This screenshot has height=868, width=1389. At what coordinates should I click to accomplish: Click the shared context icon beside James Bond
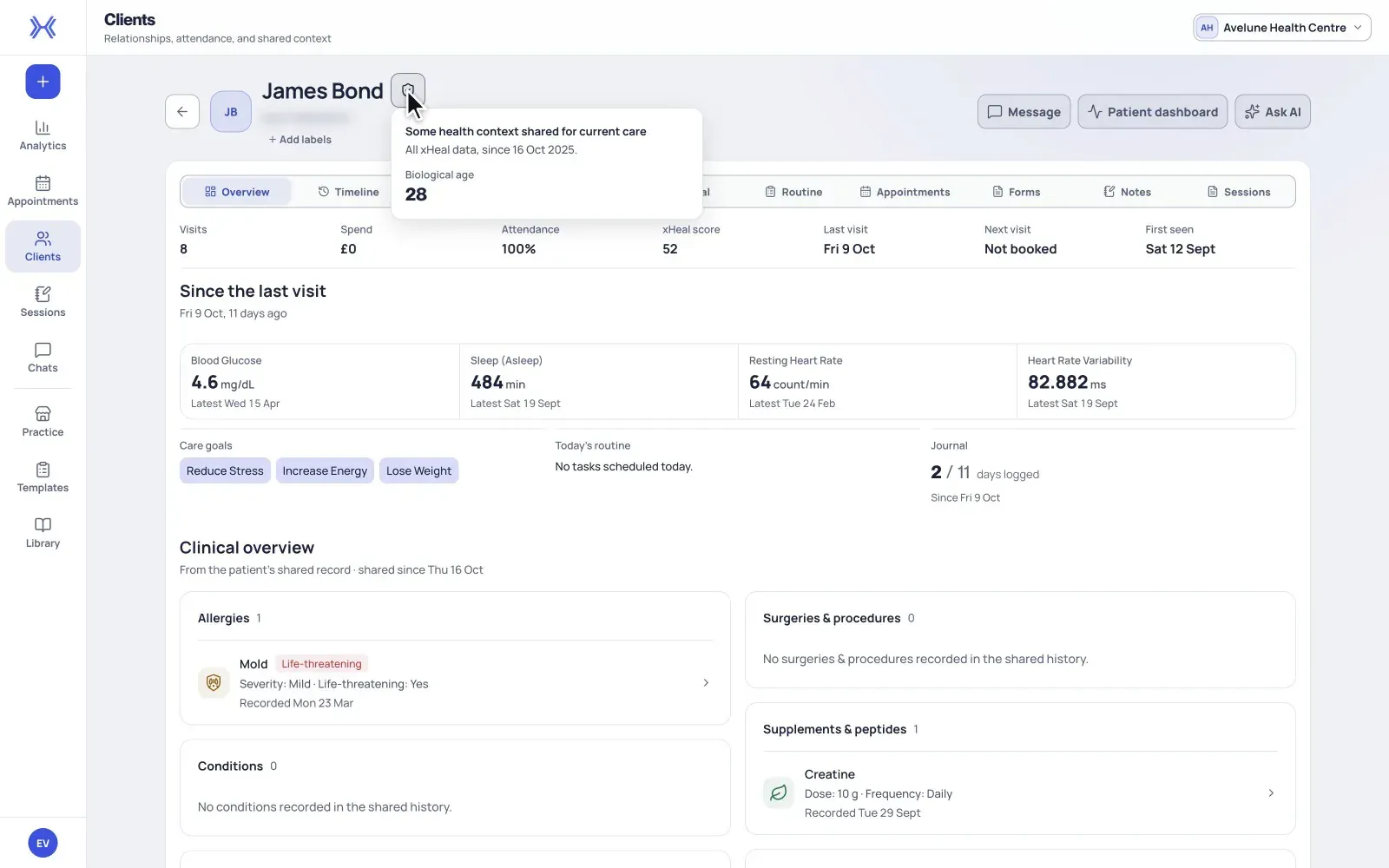tap(408, 90)
